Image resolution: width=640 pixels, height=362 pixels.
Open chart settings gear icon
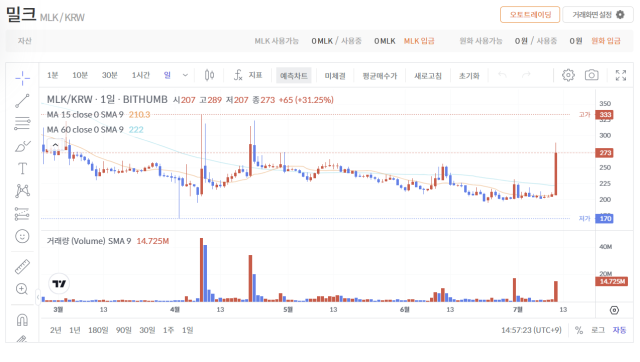tap(568, 75)
